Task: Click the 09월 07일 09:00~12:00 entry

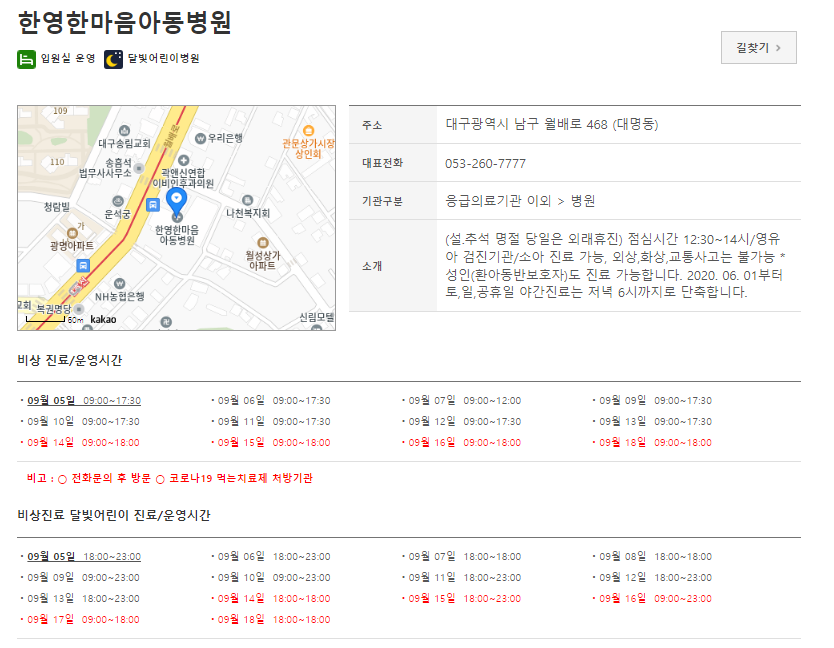Action: (464, 401)
